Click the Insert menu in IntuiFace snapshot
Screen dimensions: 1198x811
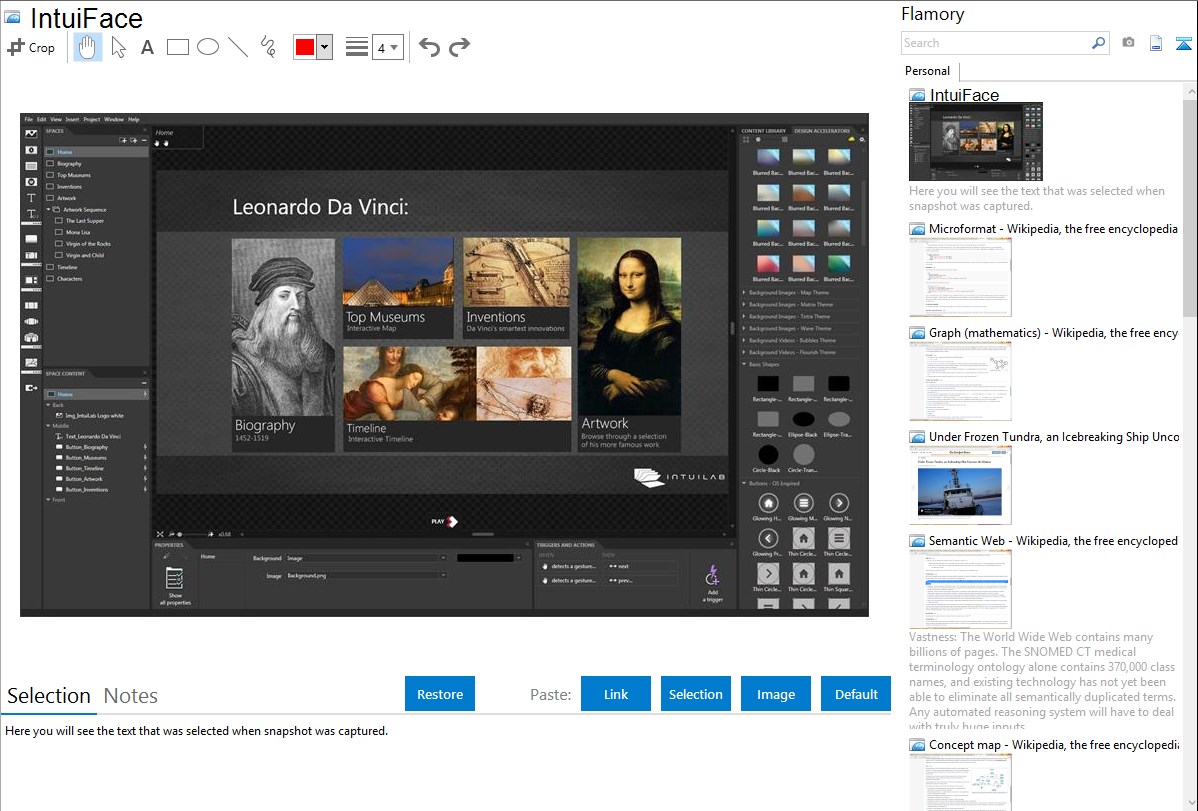click(x=72, y=119)
